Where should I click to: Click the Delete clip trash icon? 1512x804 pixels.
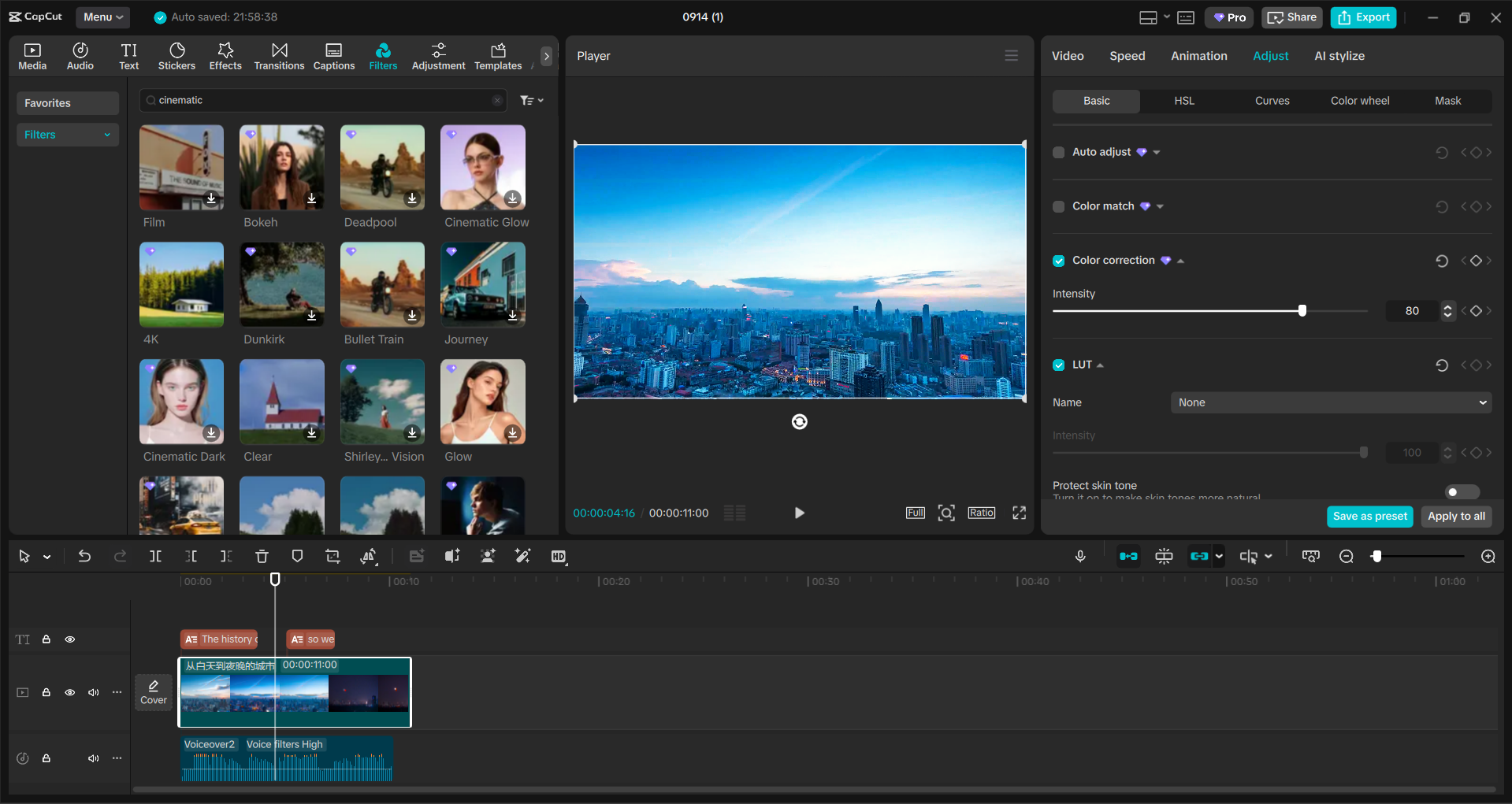262,556
